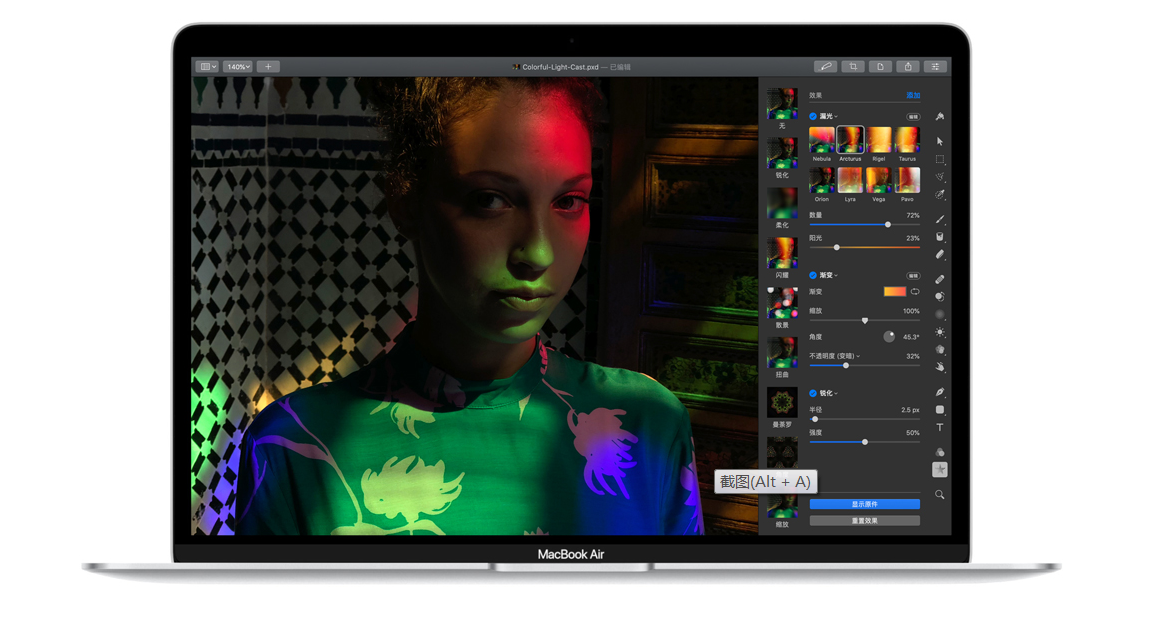Disable the 漏光 effect checkbox
Screen dimensions: 1172x635
click(812, 117)
